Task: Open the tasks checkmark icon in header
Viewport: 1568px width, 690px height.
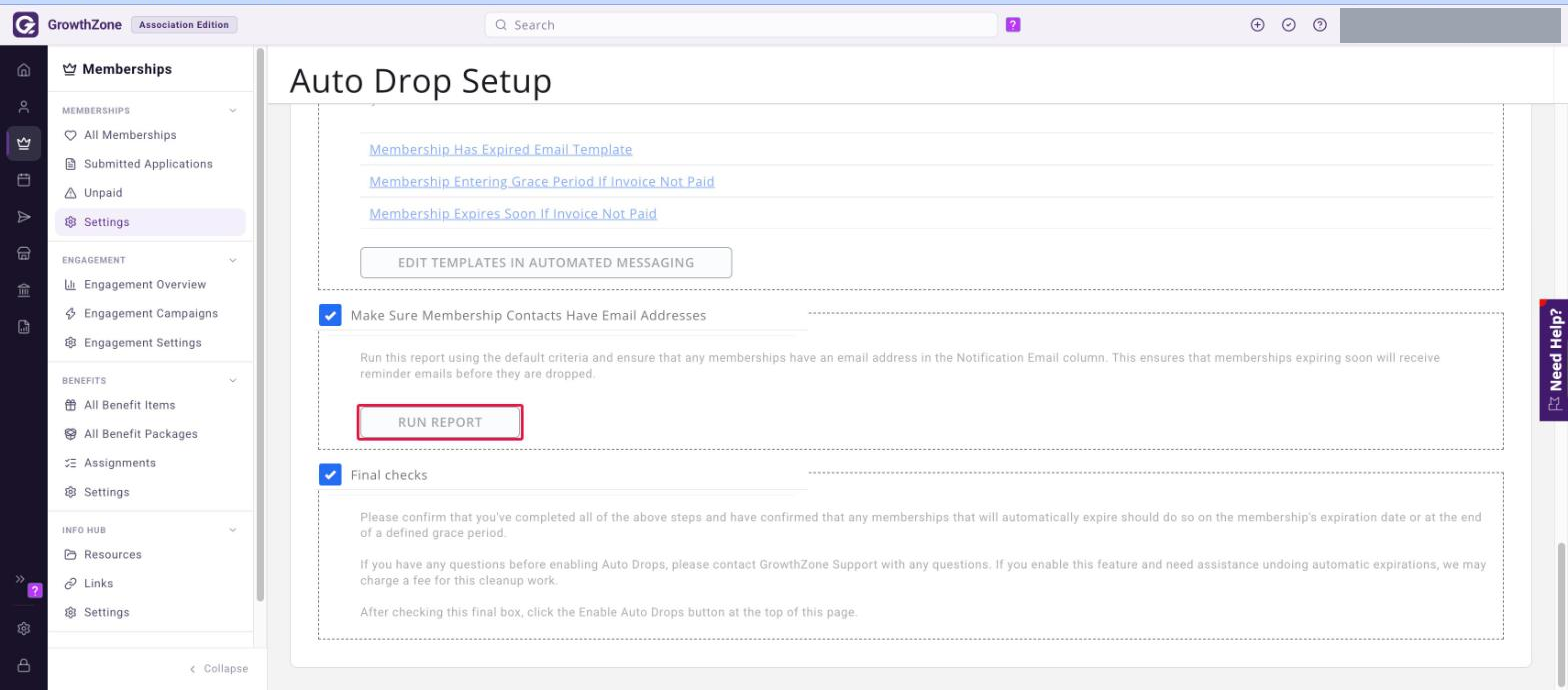Action: (1289, 25)
